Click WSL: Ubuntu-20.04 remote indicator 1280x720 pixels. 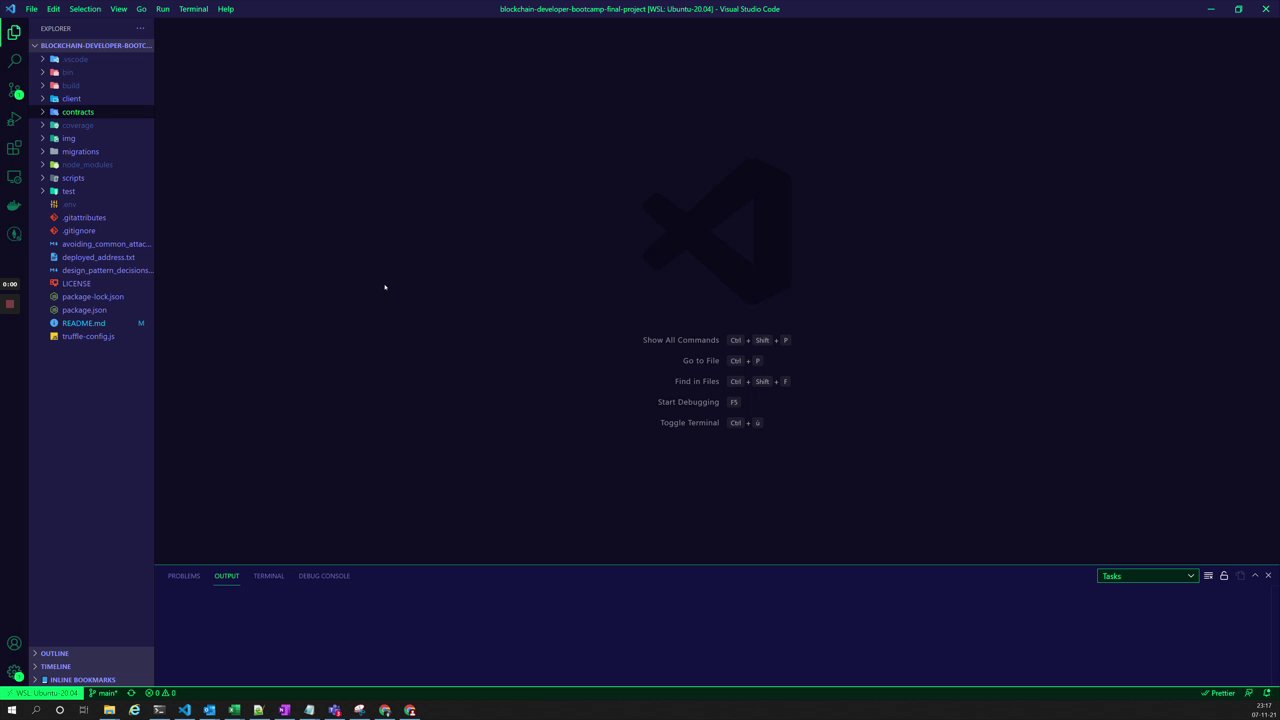(x=42, y=693)
